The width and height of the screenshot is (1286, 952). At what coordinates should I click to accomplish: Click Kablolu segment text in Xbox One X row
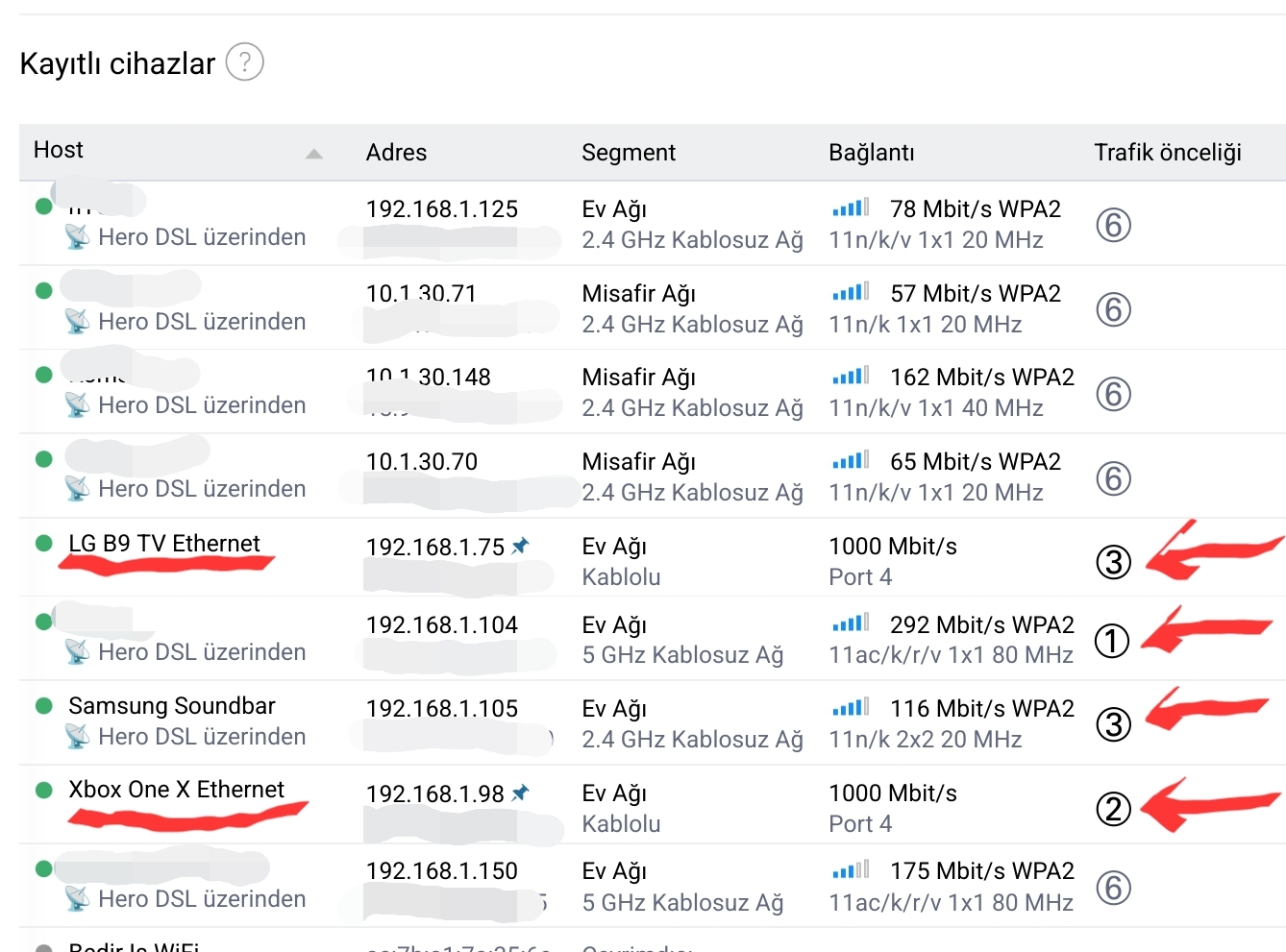(622, 824)
